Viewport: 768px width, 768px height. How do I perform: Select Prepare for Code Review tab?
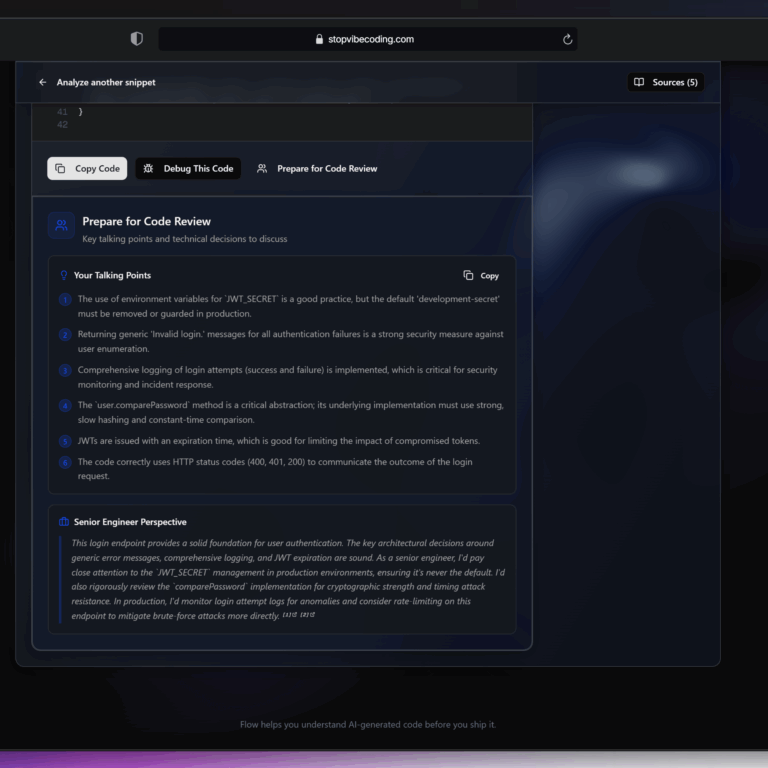tap(317, 168)
